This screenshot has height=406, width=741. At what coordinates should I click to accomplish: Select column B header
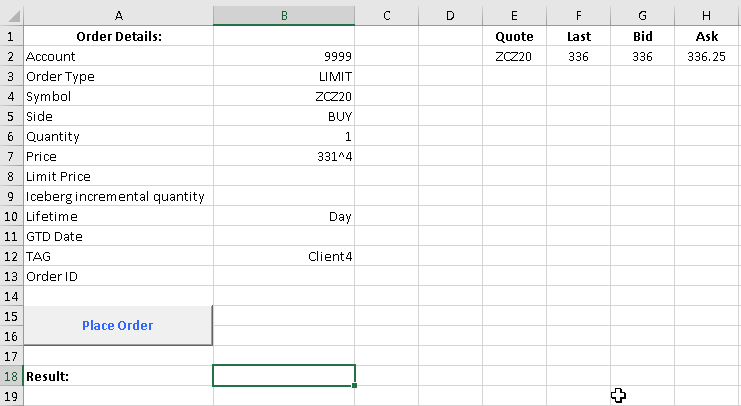284,15
